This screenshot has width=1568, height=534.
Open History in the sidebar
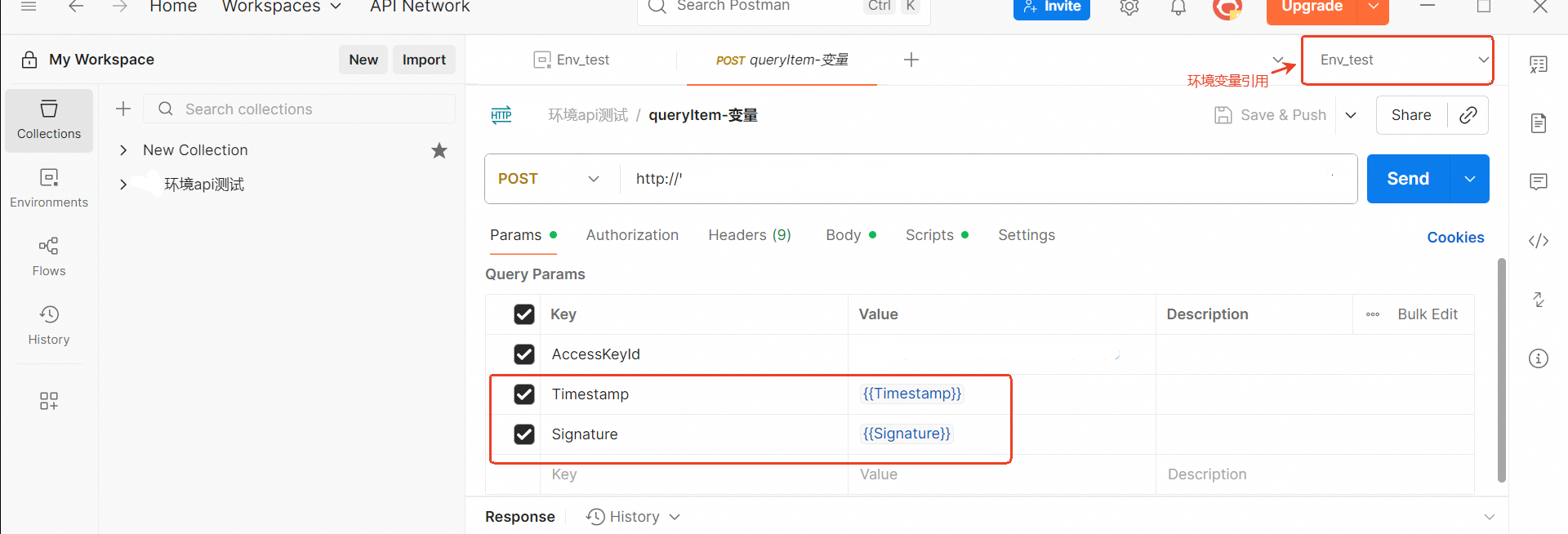pos(49,326)
